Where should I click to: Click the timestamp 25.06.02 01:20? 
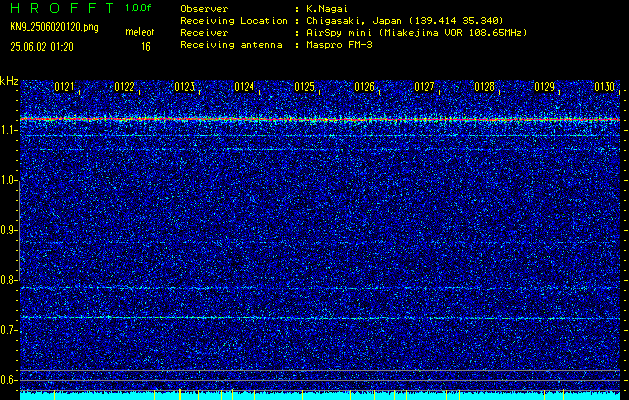[x=42, y=47]
